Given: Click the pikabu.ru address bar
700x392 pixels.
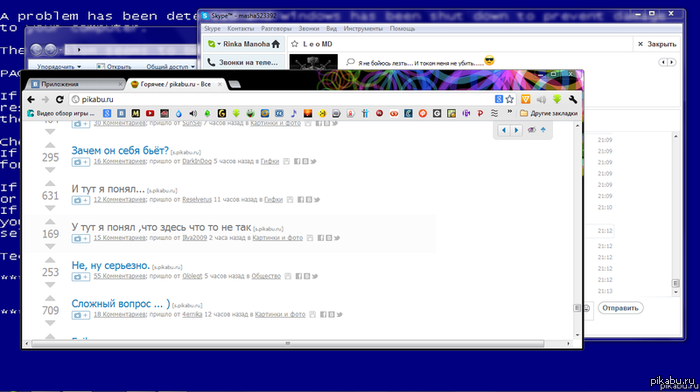Looking at the screenshot, I should [281, 100].
